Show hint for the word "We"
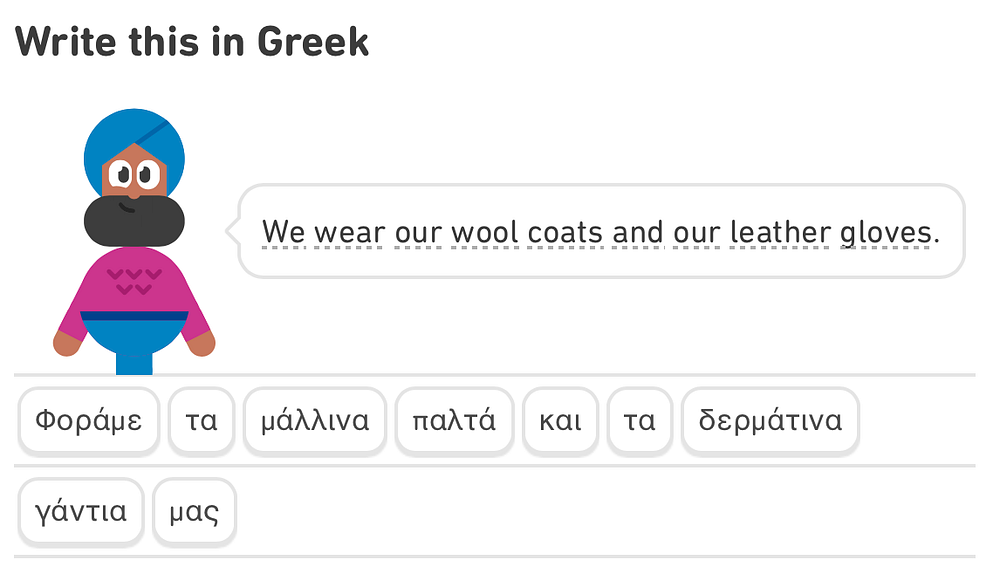Viewport: 1000px width, 579px height. coord(283,233)
